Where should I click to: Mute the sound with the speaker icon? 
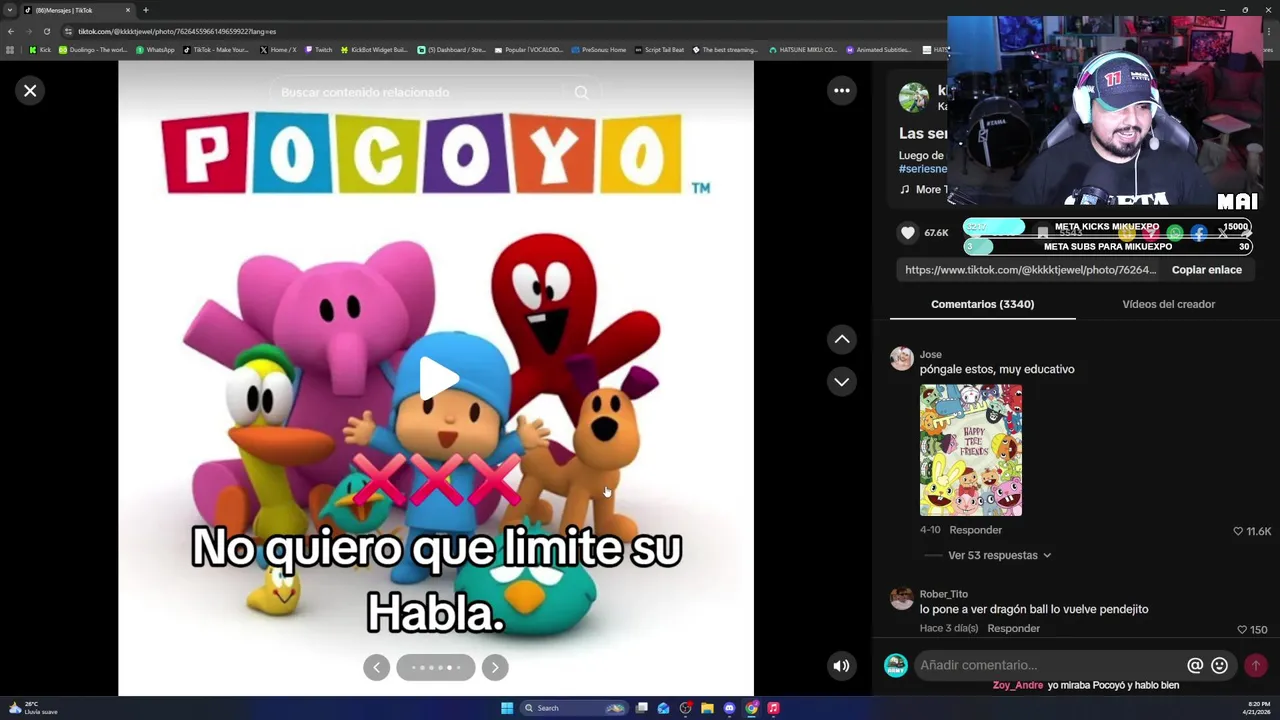(x=842, y=666)
